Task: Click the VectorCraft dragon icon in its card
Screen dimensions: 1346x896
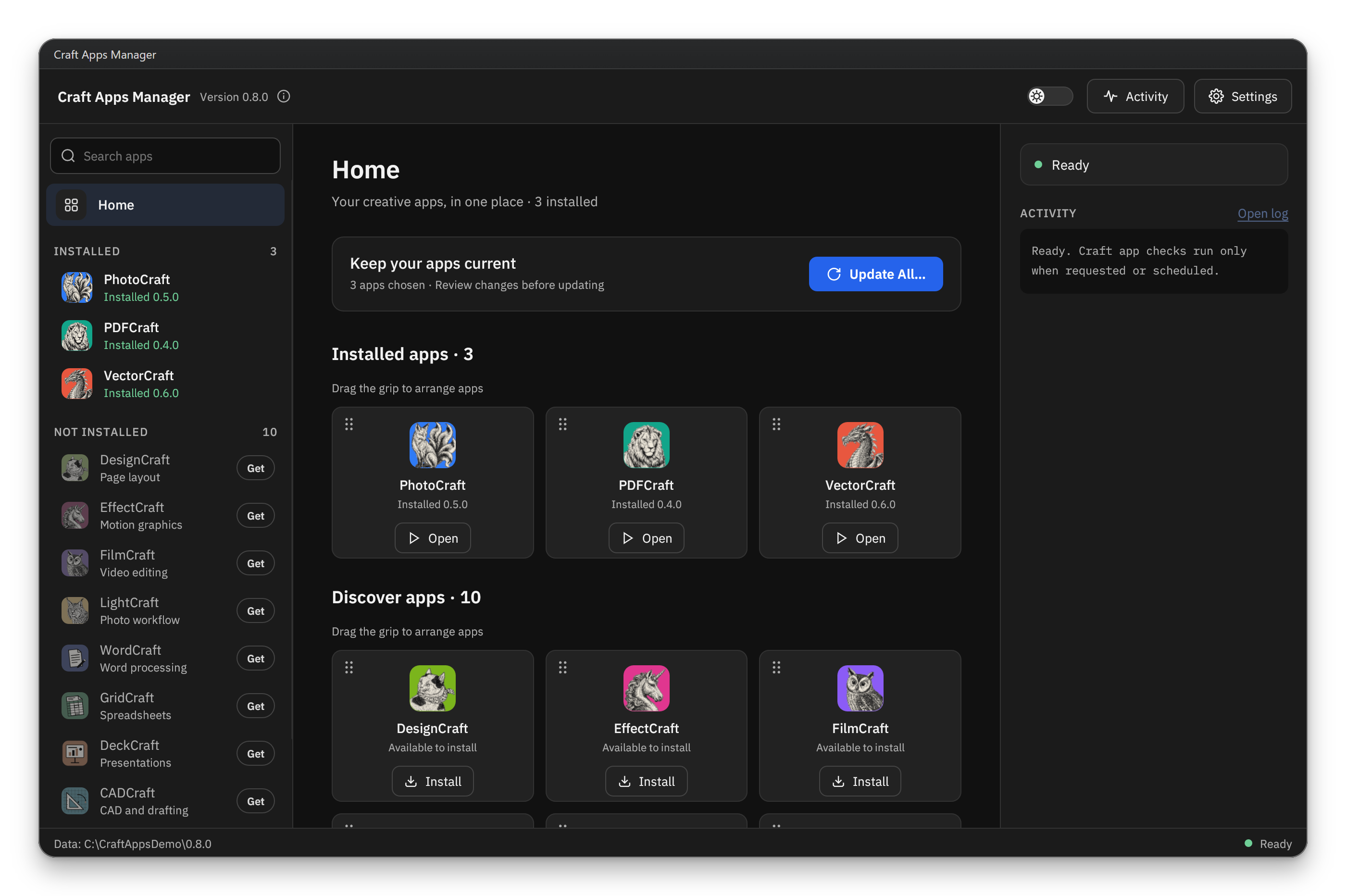Action: [860, 445]
